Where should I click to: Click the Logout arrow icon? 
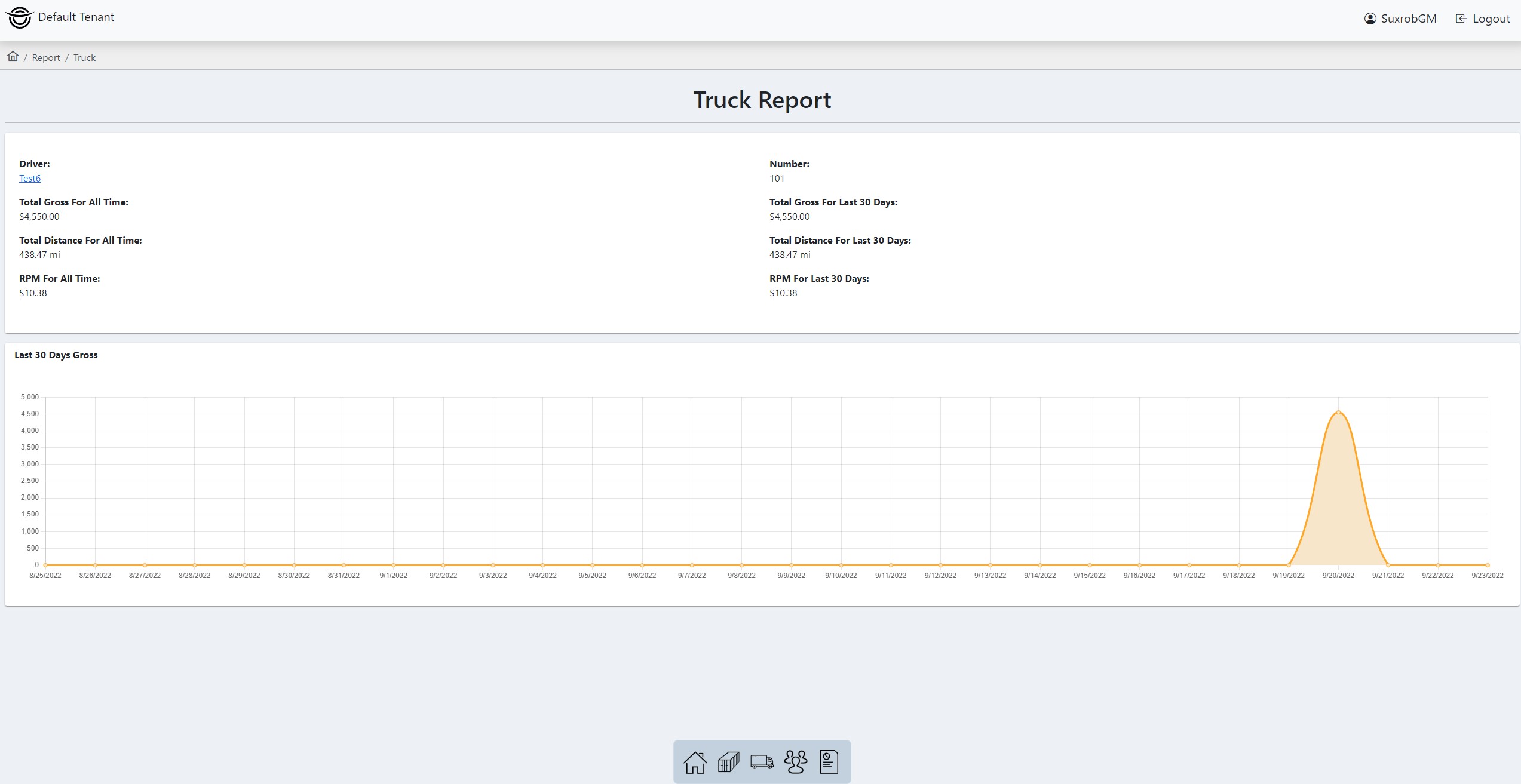pos(1461,19)
